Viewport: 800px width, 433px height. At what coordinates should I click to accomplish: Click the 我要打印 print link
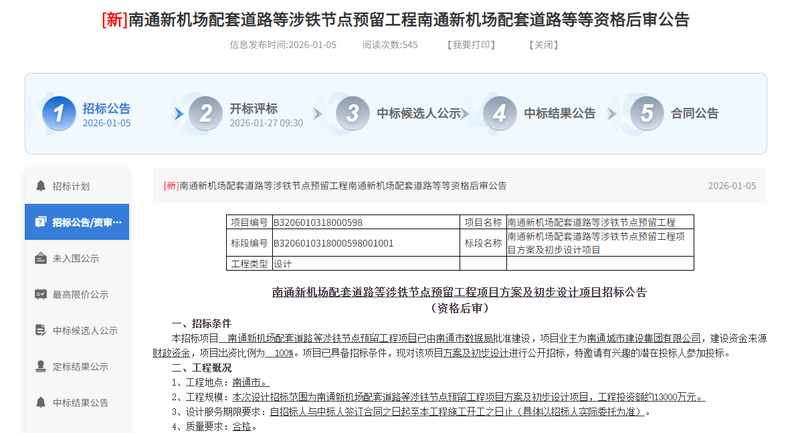[470, 45]
